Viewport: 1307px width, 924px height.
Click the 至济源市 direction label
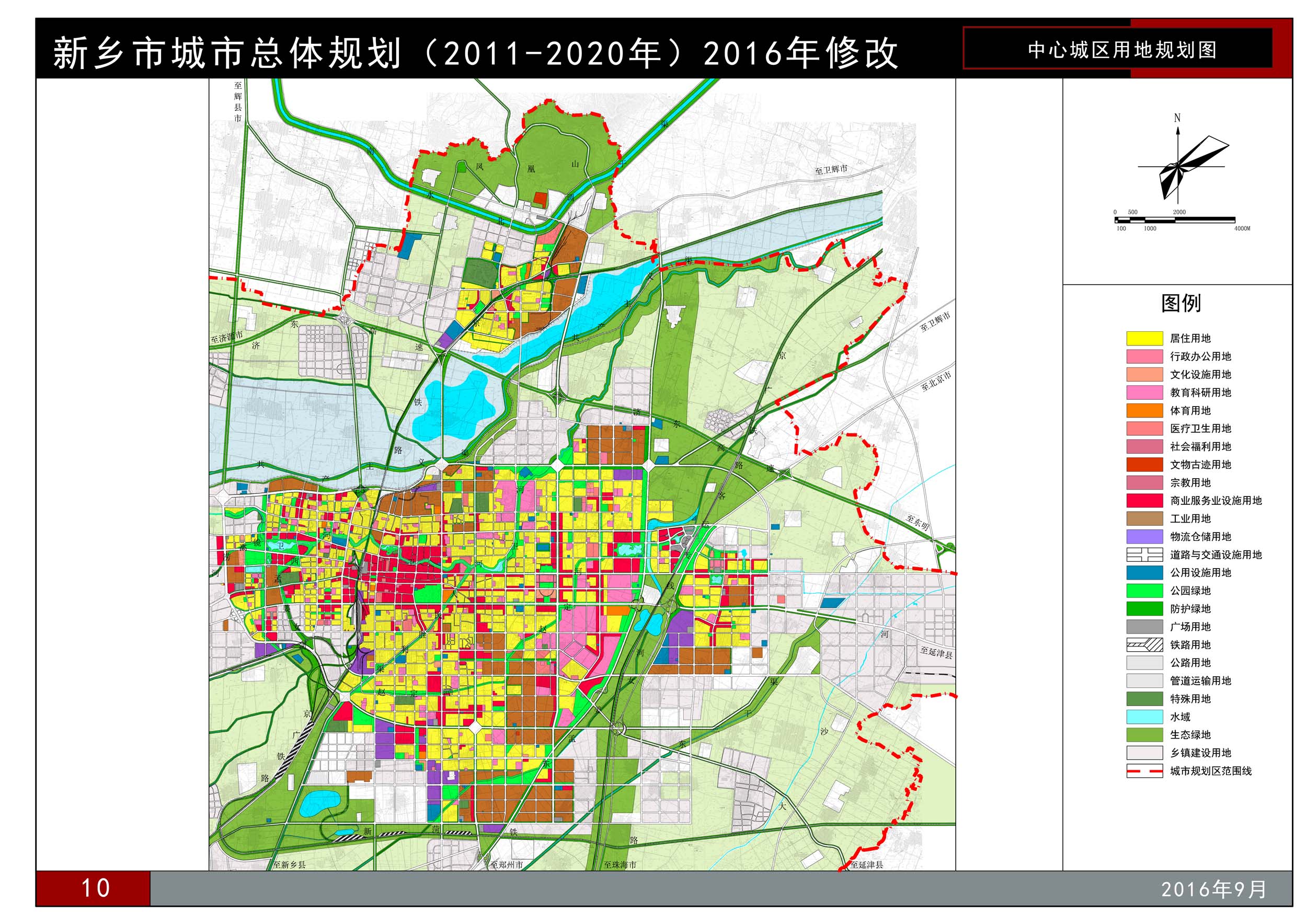226,338
